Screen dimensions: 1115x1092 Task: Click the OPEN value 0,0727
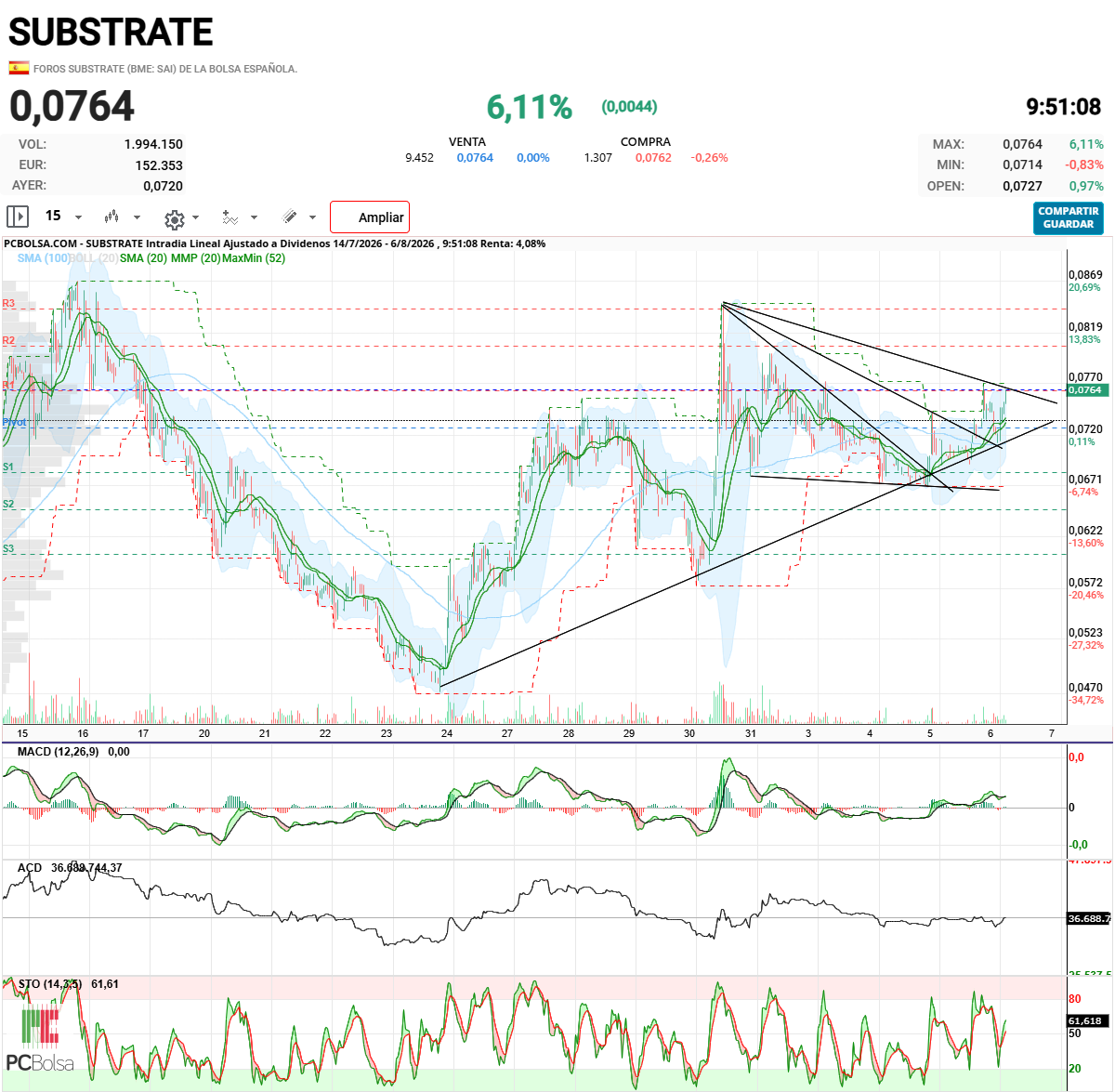(1022, 186)
